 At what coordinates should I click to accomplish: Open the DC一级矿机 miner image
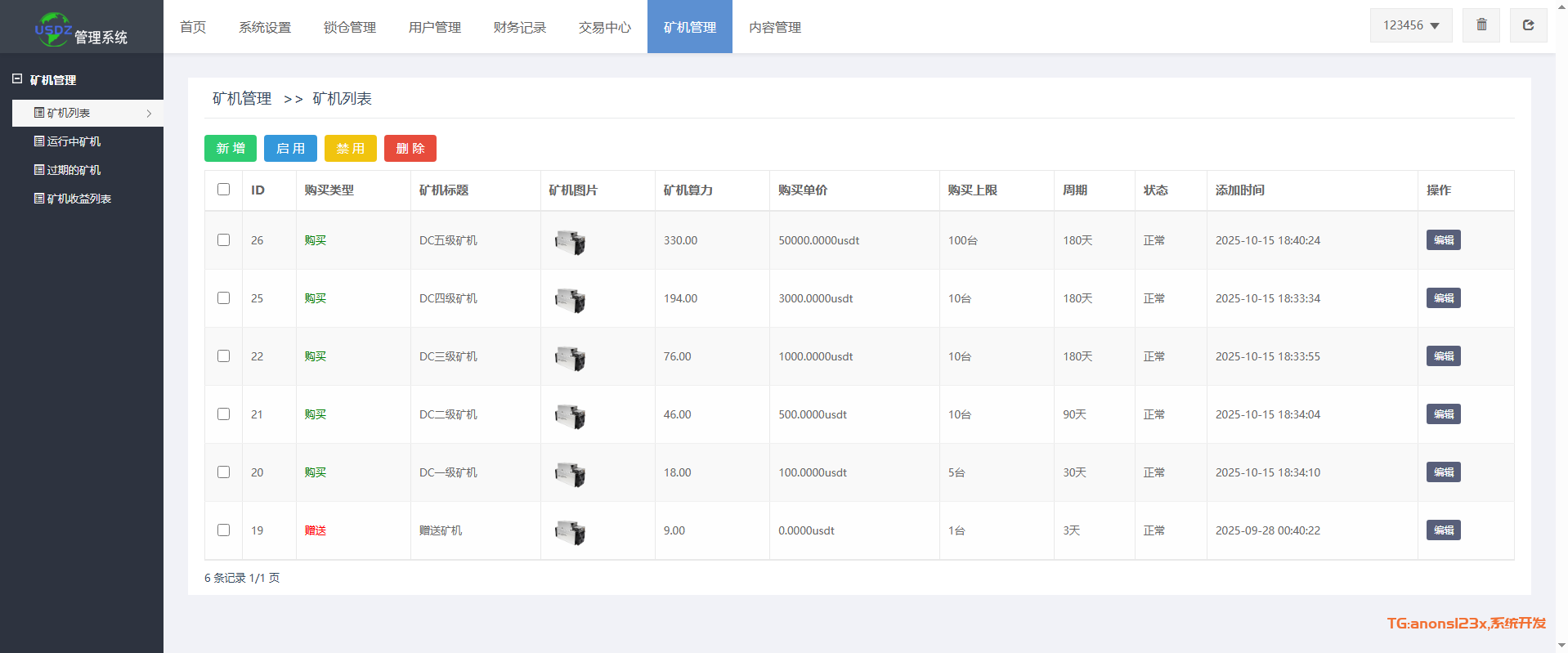coord(570,474)
